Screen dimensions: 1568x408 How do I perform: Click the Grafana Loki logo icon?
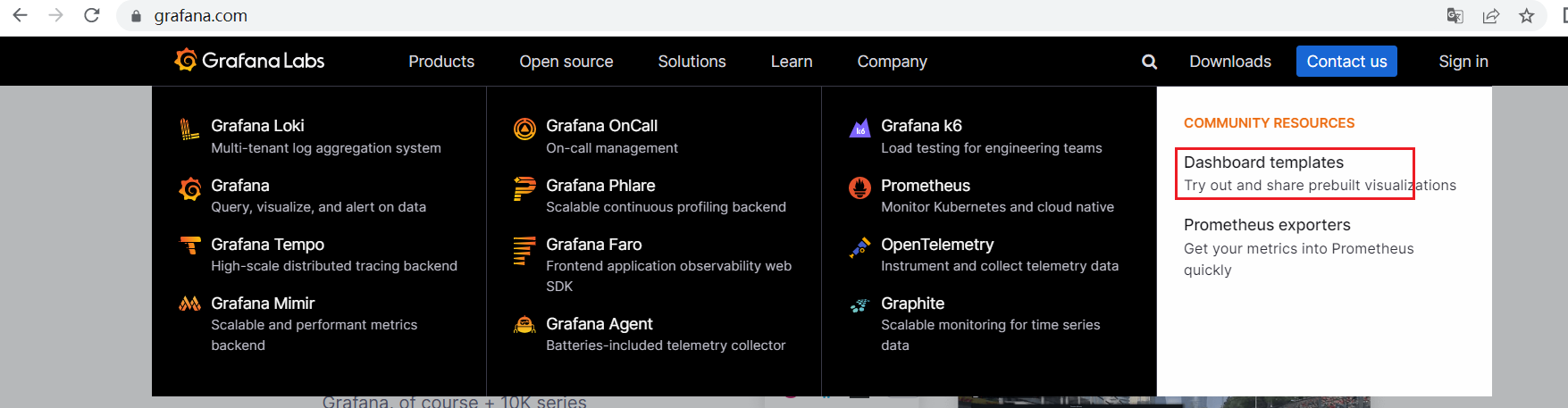(x=189, y=129)
